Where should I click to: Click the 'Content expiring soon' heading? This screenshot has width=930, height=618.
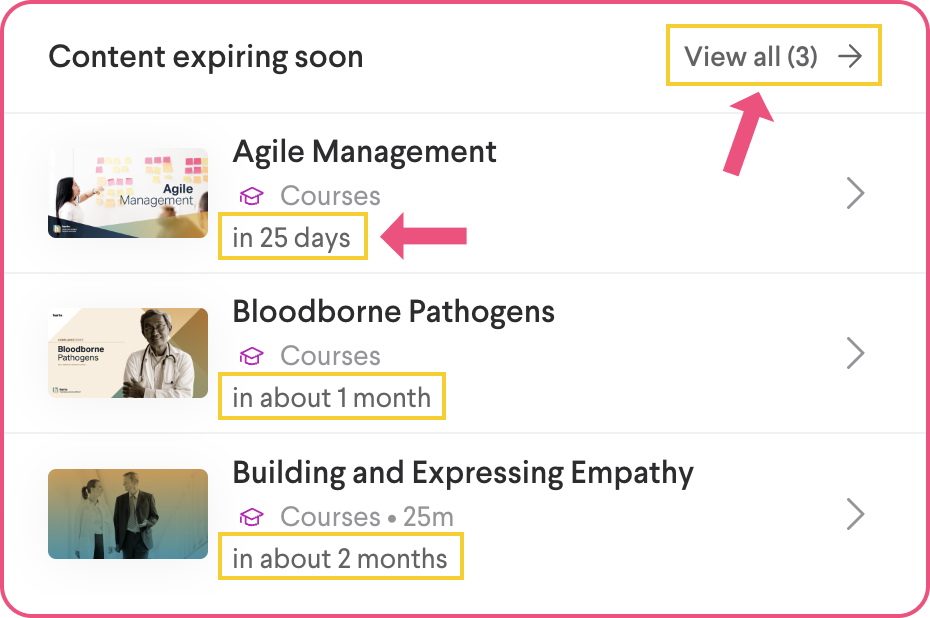coord(205,56)
